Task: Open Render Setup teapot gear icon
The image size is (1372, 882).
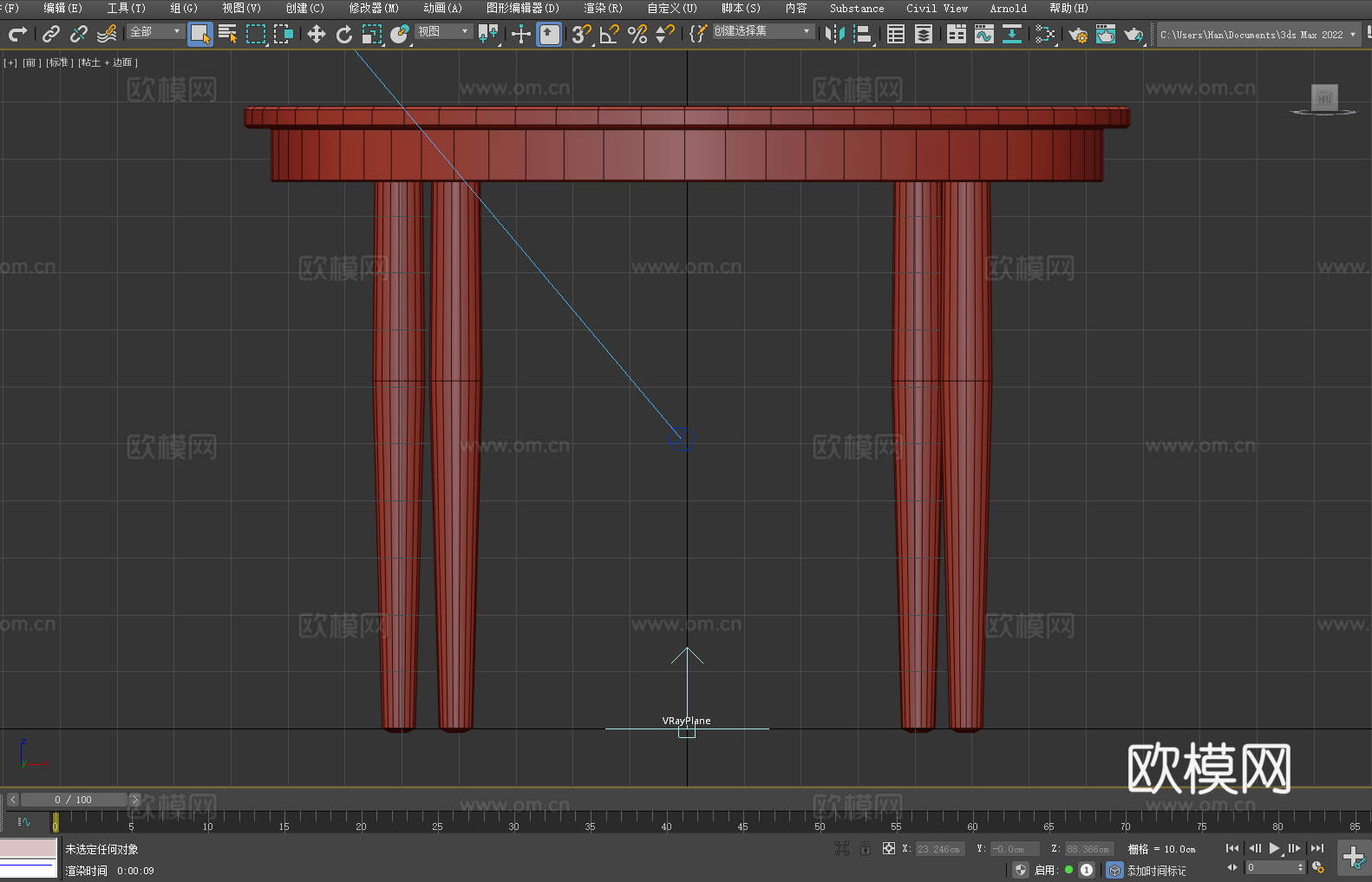Action: (1078, 34)
